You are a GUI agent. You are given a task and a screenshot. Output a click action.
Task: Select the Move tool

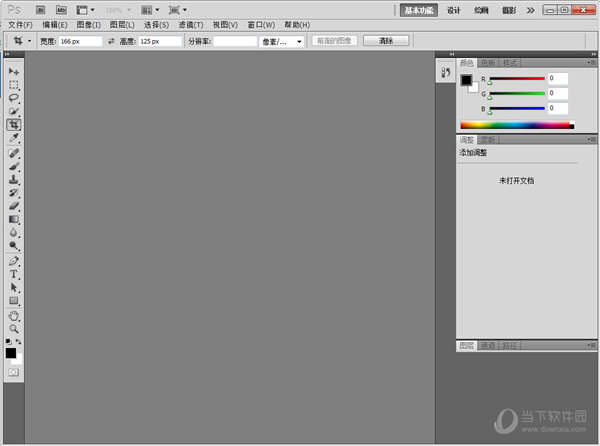tap(14, 72)
